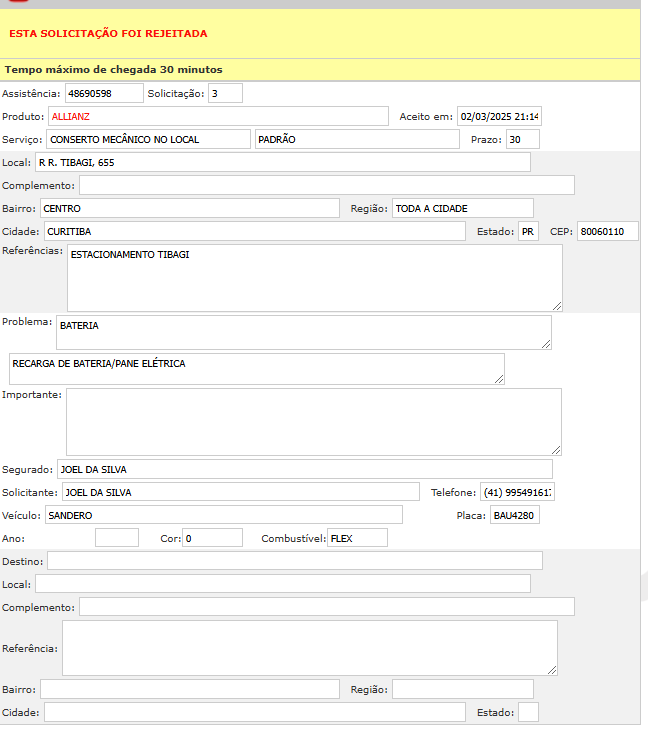Screen dimensions: 648x734
Task: Click inside the ESTACIONAMENTO TIBAGI references textarea
Action: pyautogui.click(x=314, y=278)
